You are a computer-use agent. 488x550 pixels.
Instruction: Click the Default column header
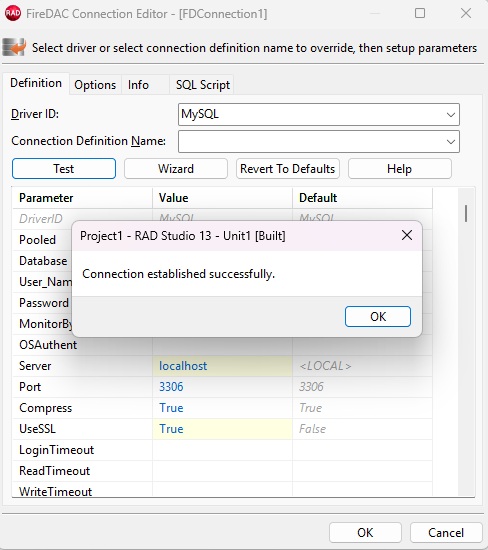(362, 198)
